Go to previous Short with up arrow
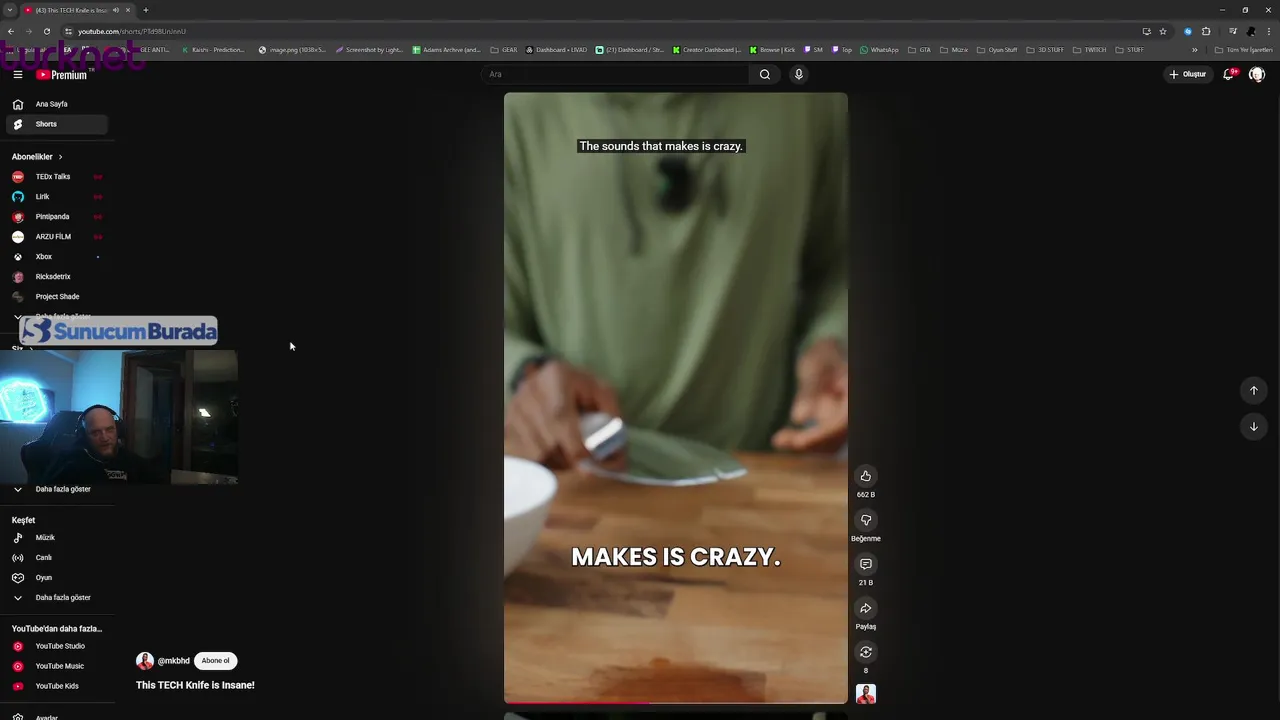The height and width of the screenshot is (720, 1280). point(1254,391)
